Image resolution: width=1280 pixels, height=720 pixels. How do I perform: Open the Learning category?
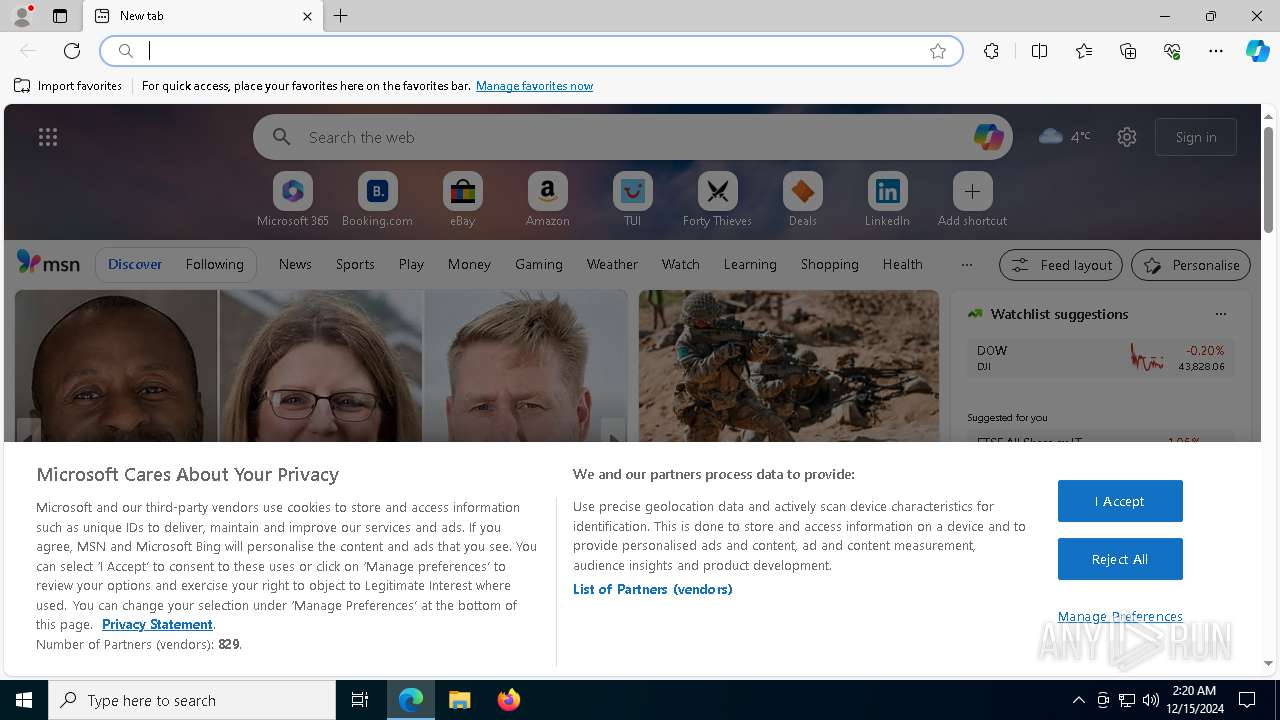pyautogui.click(x=750, y=264)
